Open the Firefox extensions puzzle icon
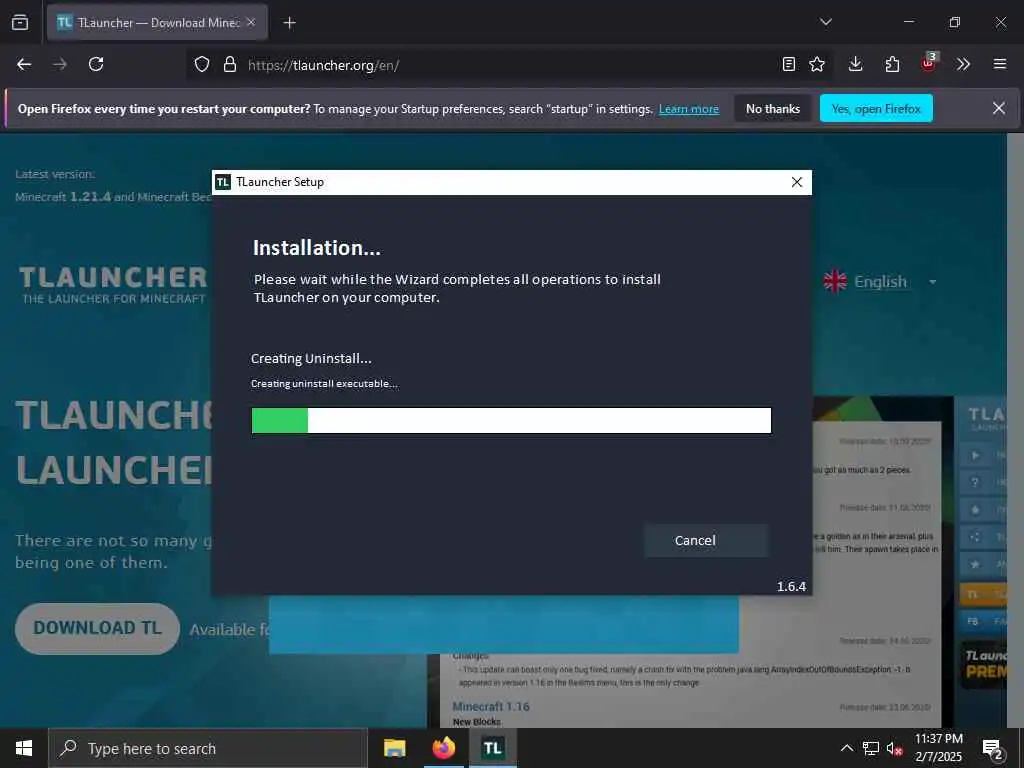The width and height of the screenshot is (1024, 768). 892,64
